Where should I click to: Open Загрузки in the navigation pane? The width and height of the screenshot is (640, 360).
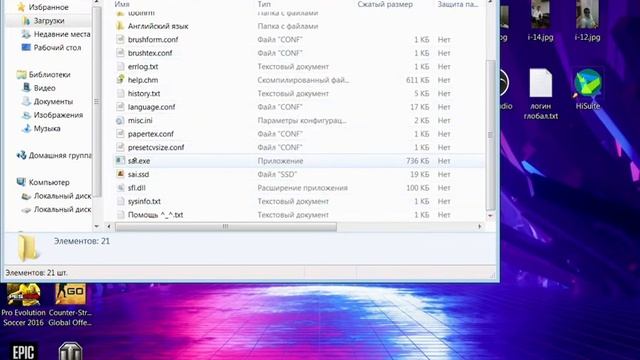[49, 20]
